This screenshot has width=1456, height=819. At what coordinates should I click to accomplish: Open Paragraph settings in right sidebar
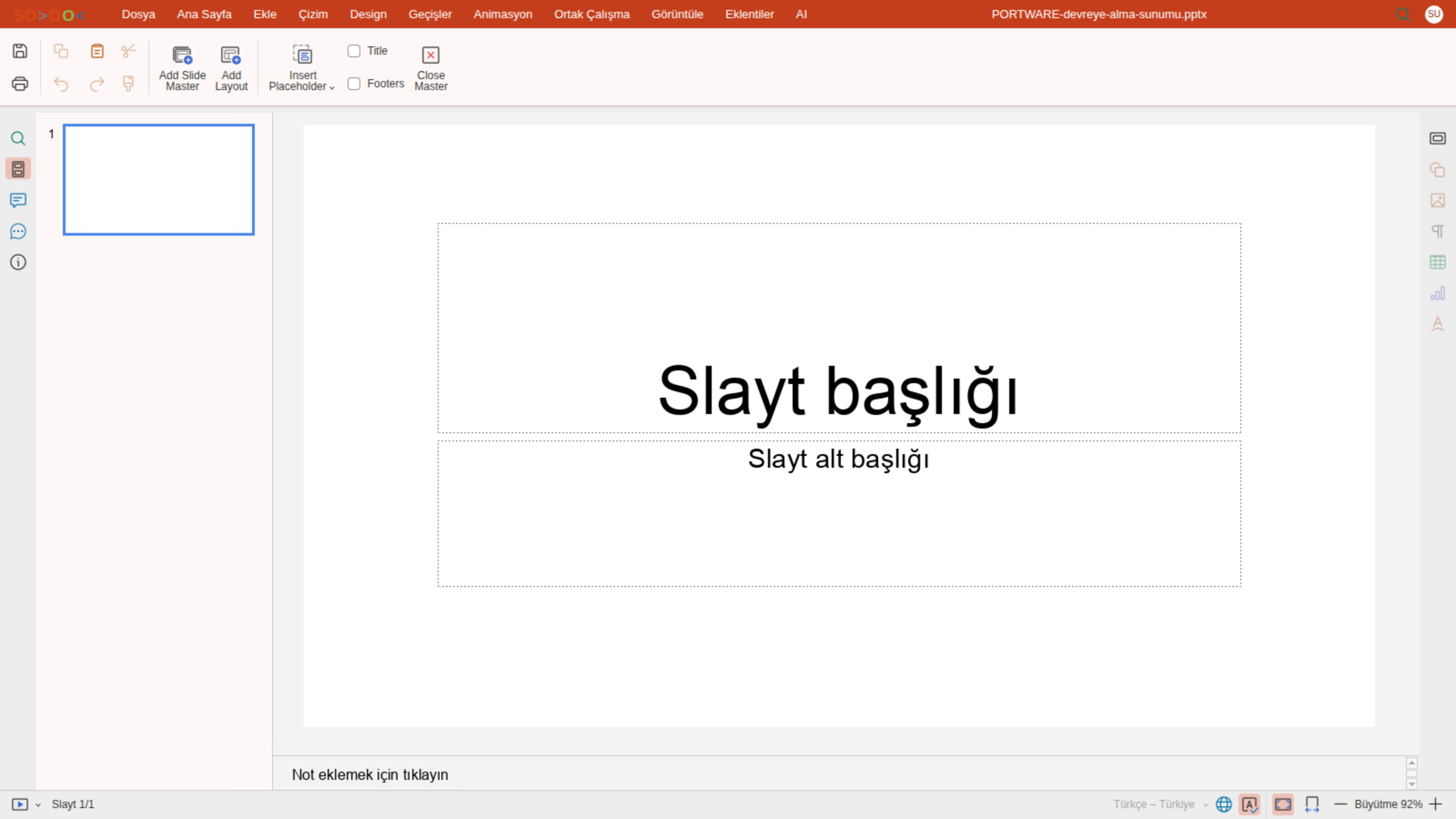tap(1437, 231)
